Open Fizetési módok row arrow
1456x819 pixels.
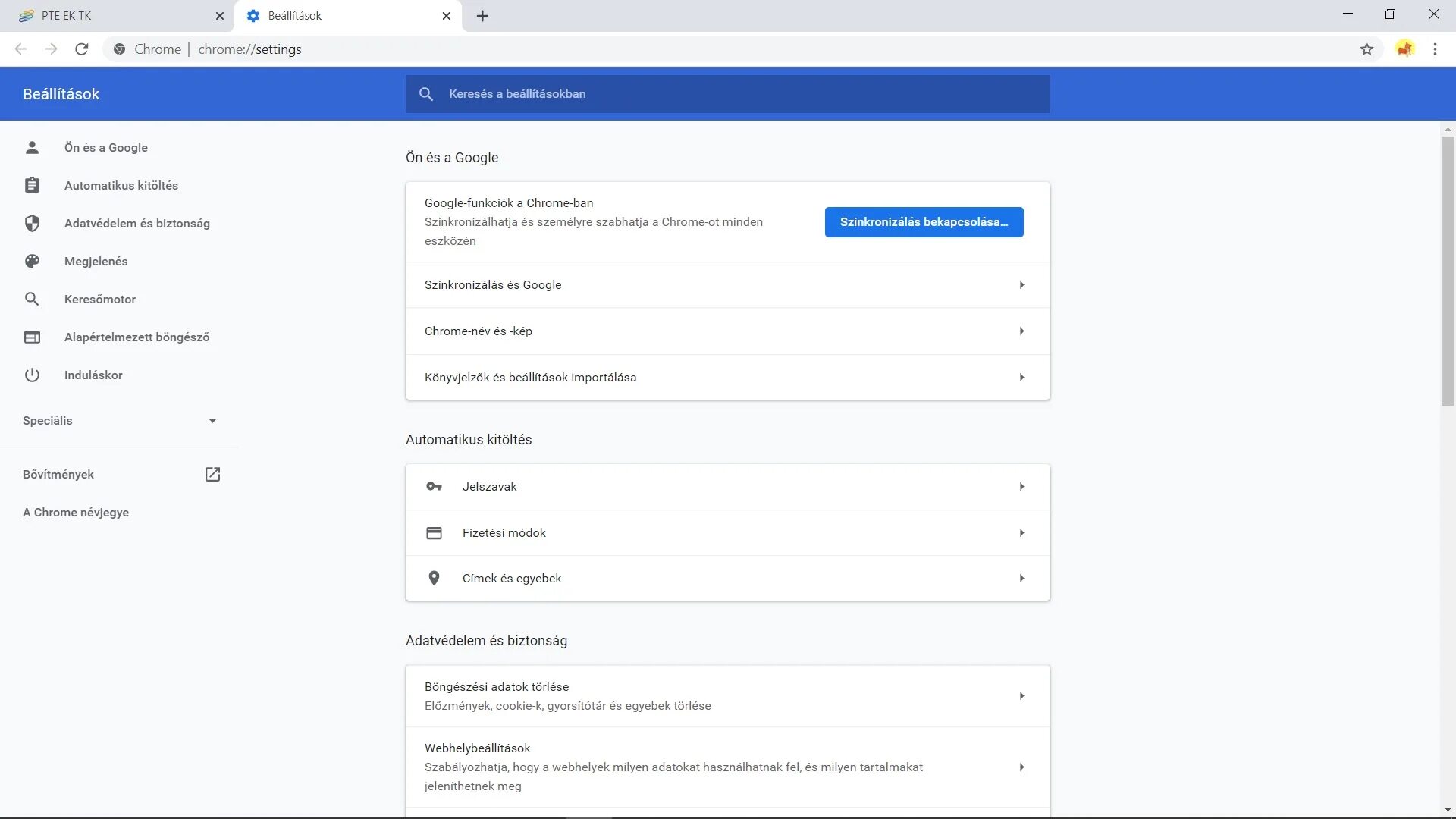tap(1021, 532)
